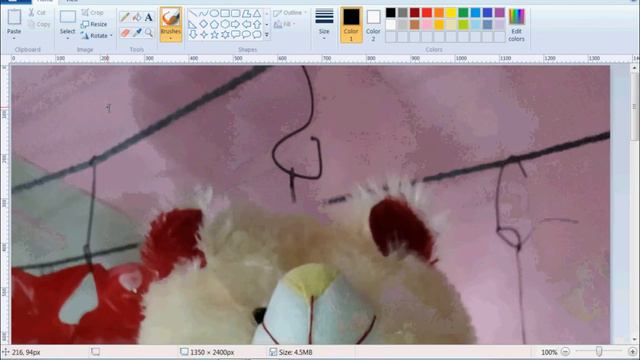This screenshot has height=360, width=640.
Task: Select the Text tool
Action: tap(149, 17)
